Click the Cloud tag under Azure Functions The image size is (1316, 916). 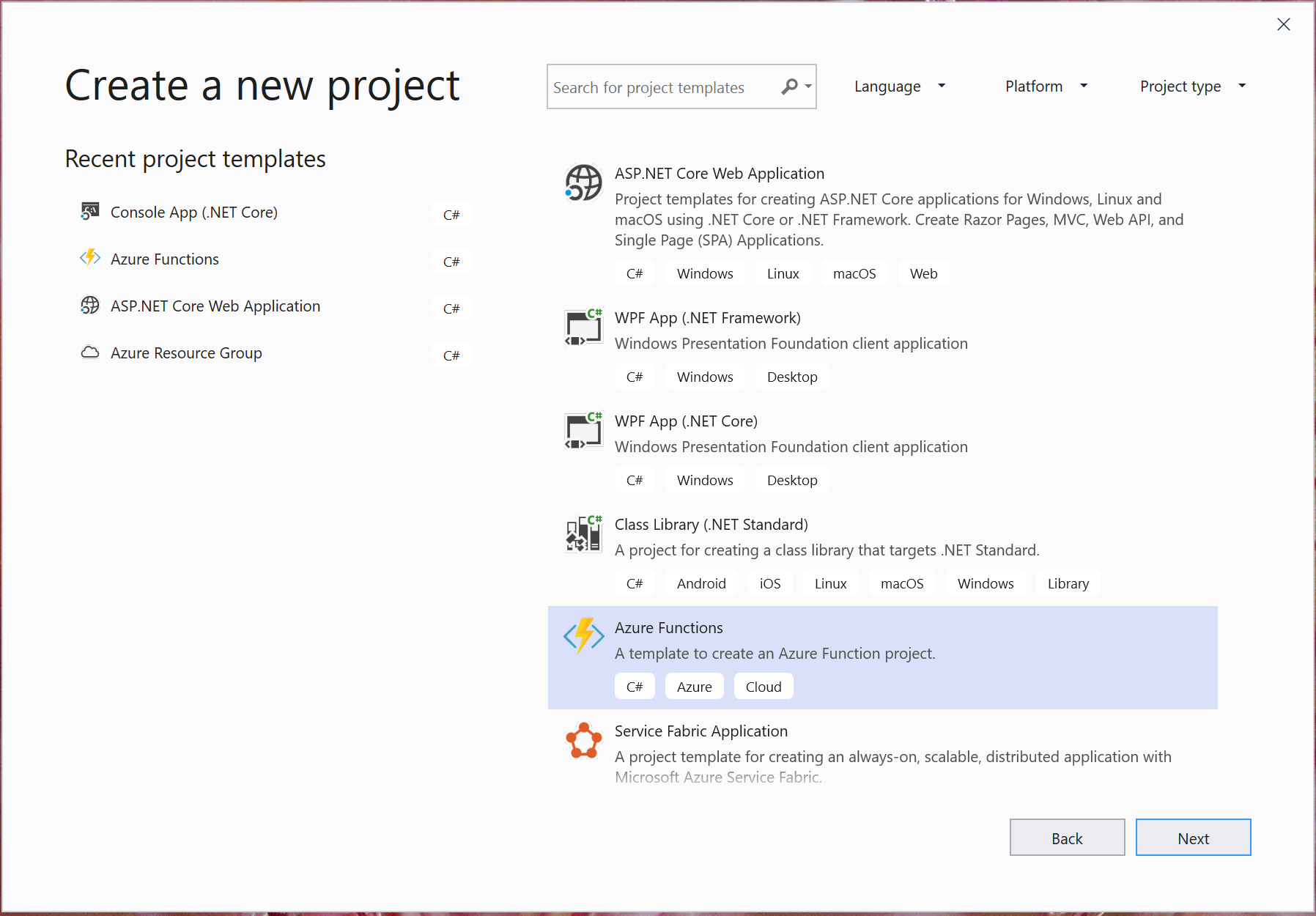(764, 687)
